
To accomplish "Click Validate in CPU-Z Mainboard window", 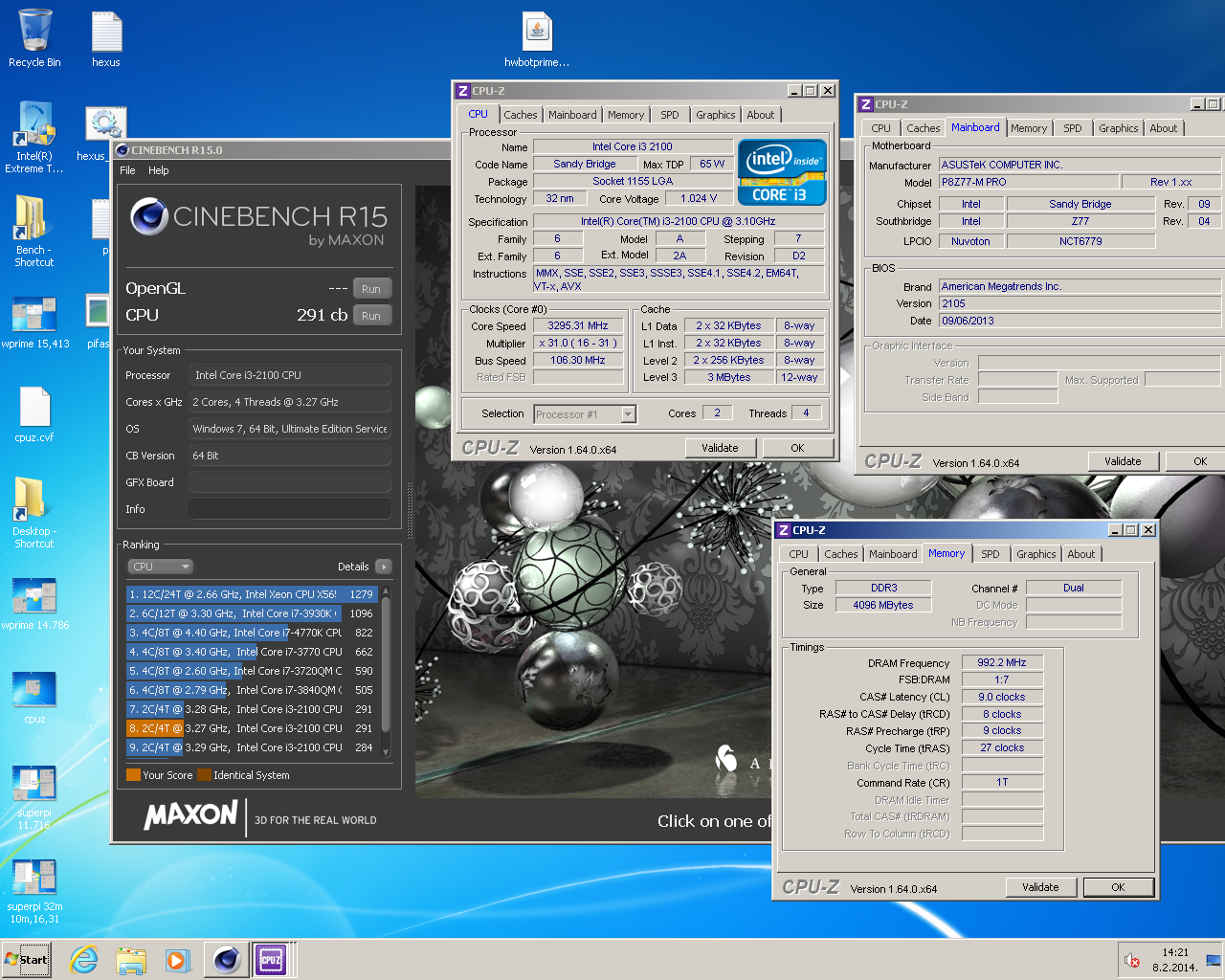I will click(x=1123, y=461).
